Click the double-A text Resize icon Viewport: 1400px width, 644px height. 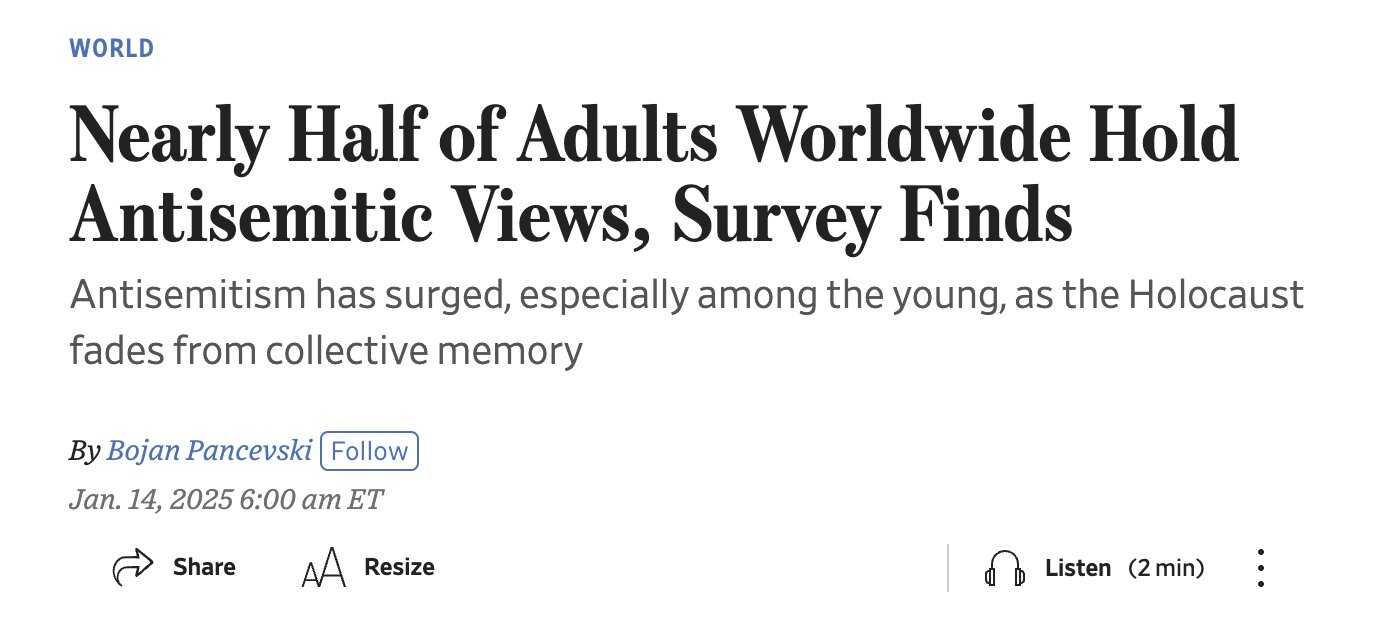tap(324, 569)
